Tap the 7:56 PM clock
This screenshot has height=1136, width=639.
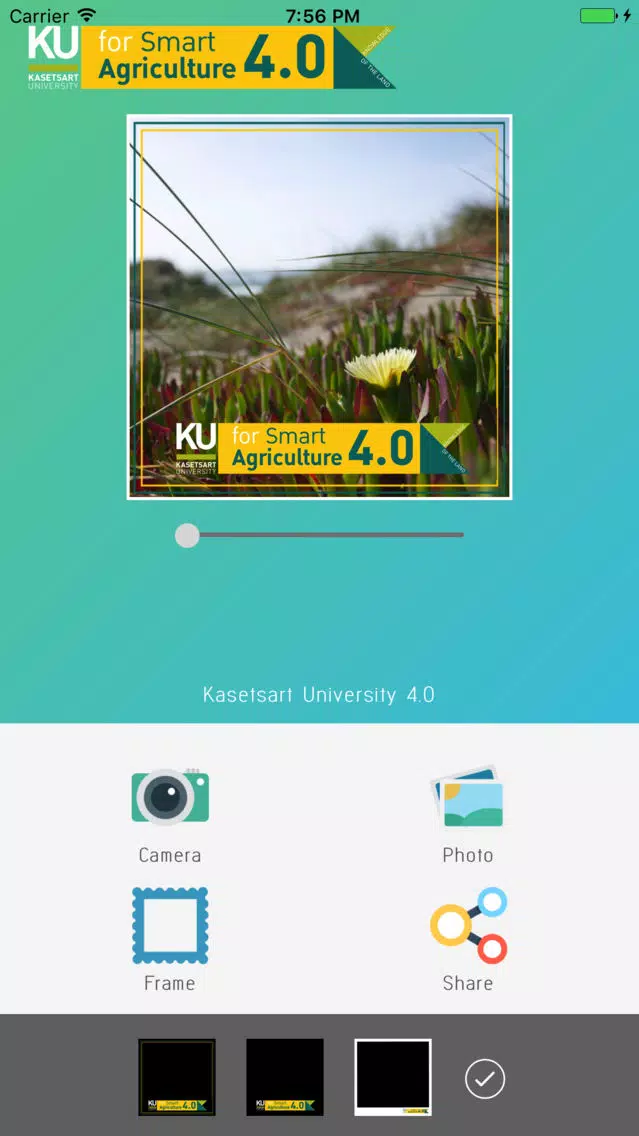point(320,15)
